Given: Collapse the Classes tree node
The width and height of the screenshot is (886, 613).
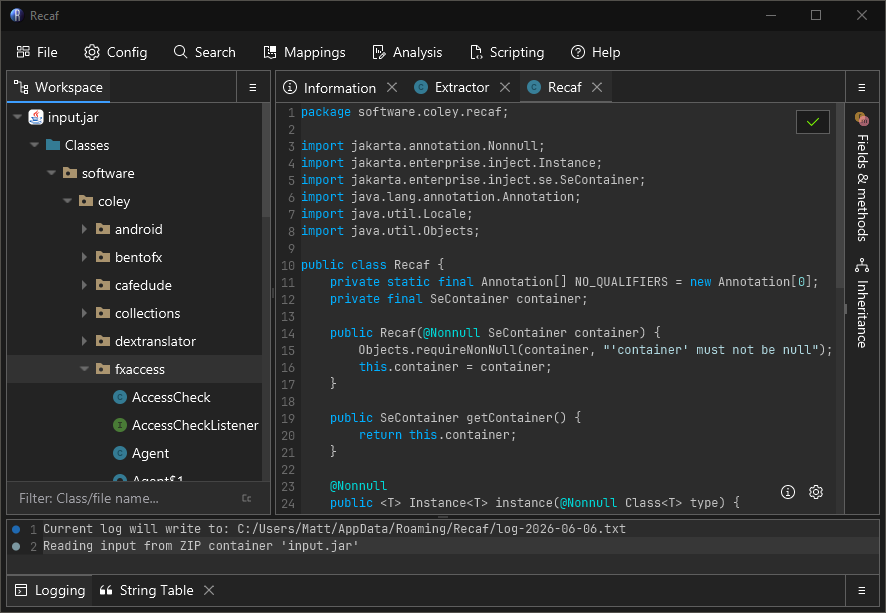Looking at the screenshot, I should [34, 145].
